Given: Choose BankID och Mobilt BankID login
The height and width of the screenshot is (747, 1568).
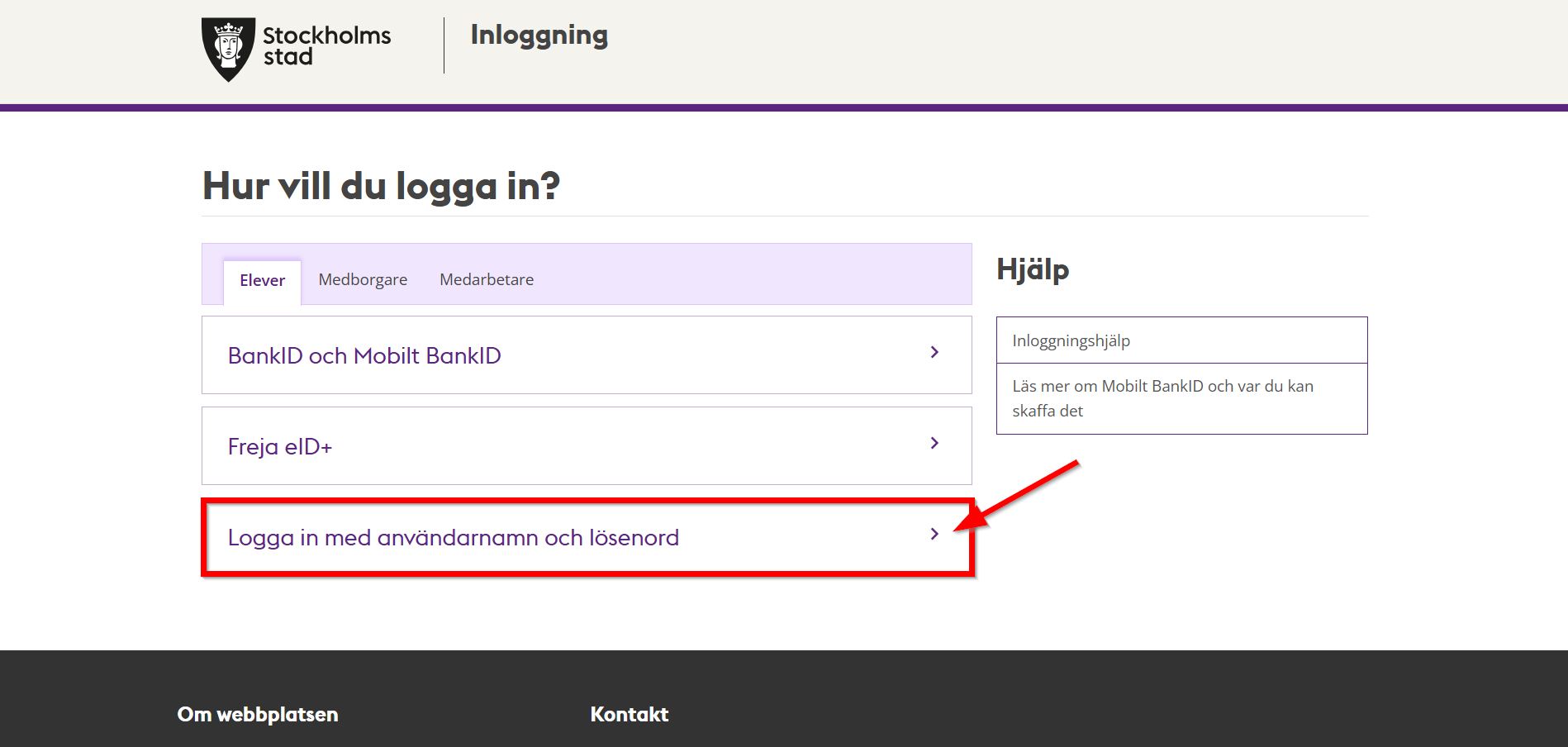Looking at the screenshot, I should pos(364,356).
